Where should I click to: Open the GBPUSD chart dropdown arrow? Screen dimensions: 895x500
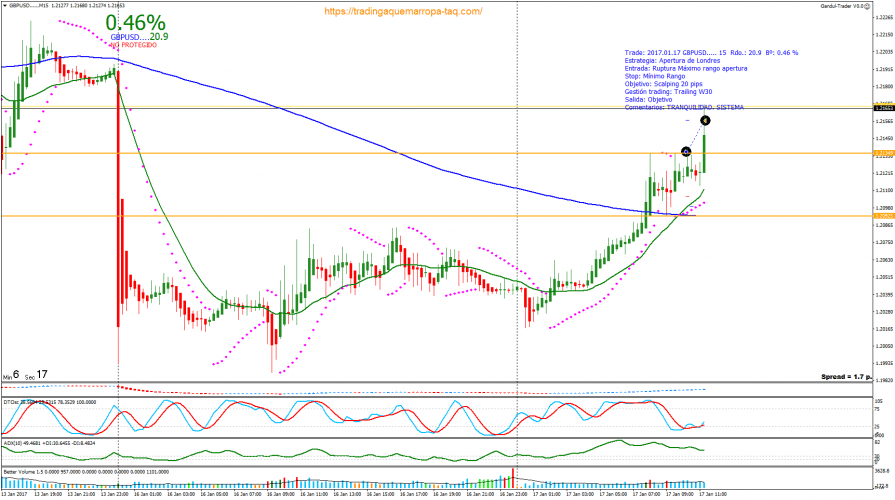5,5
